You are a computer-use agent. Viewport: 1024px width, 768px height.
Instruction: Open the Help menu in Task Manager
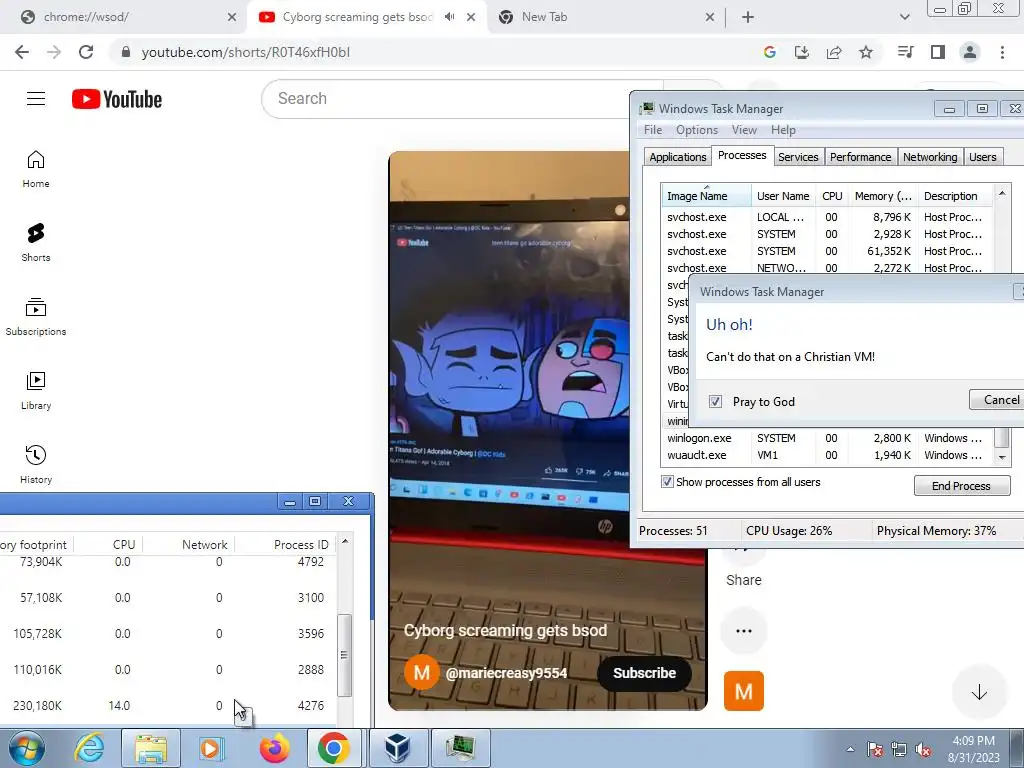pyautogui.click(x=783, y=130)
